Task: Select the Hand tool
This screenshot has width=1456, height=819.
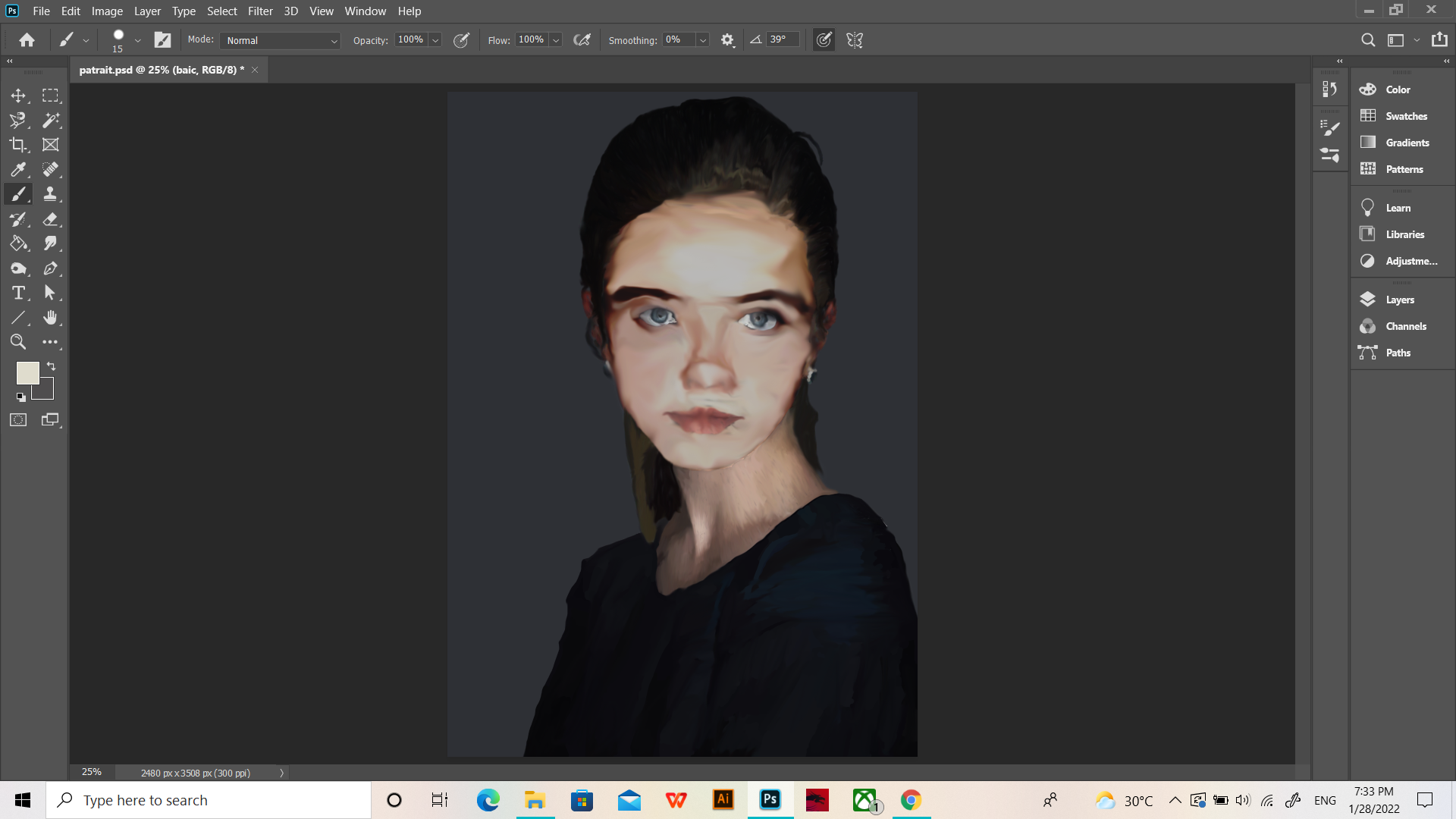Action: click(51, 317)
